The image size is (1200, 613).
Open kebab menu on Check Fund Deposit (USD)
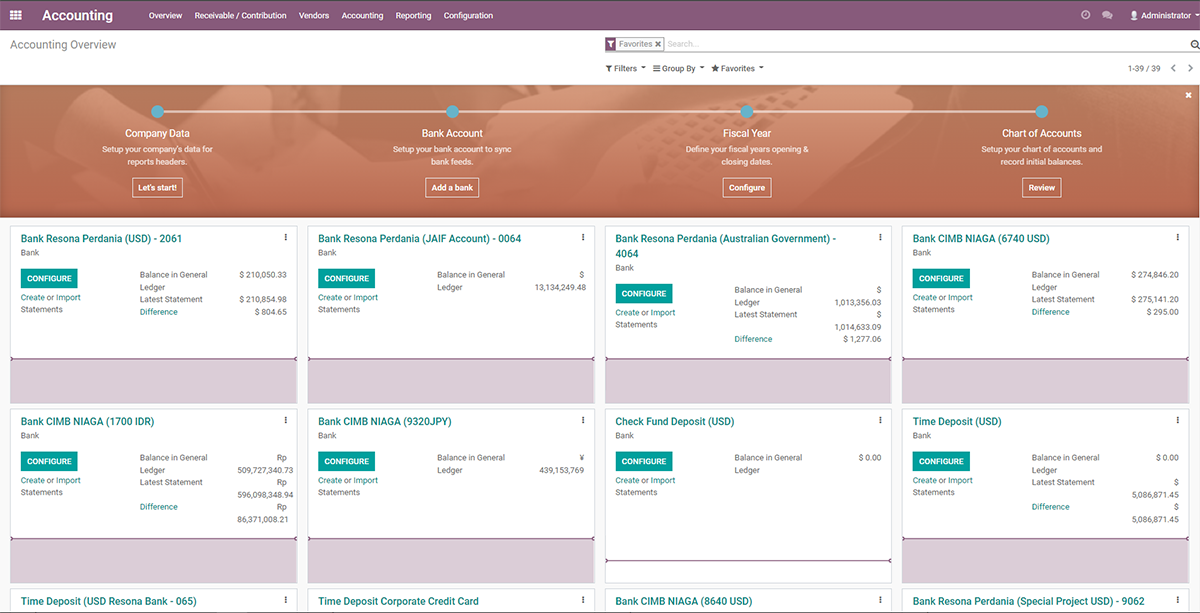(881, 421)
